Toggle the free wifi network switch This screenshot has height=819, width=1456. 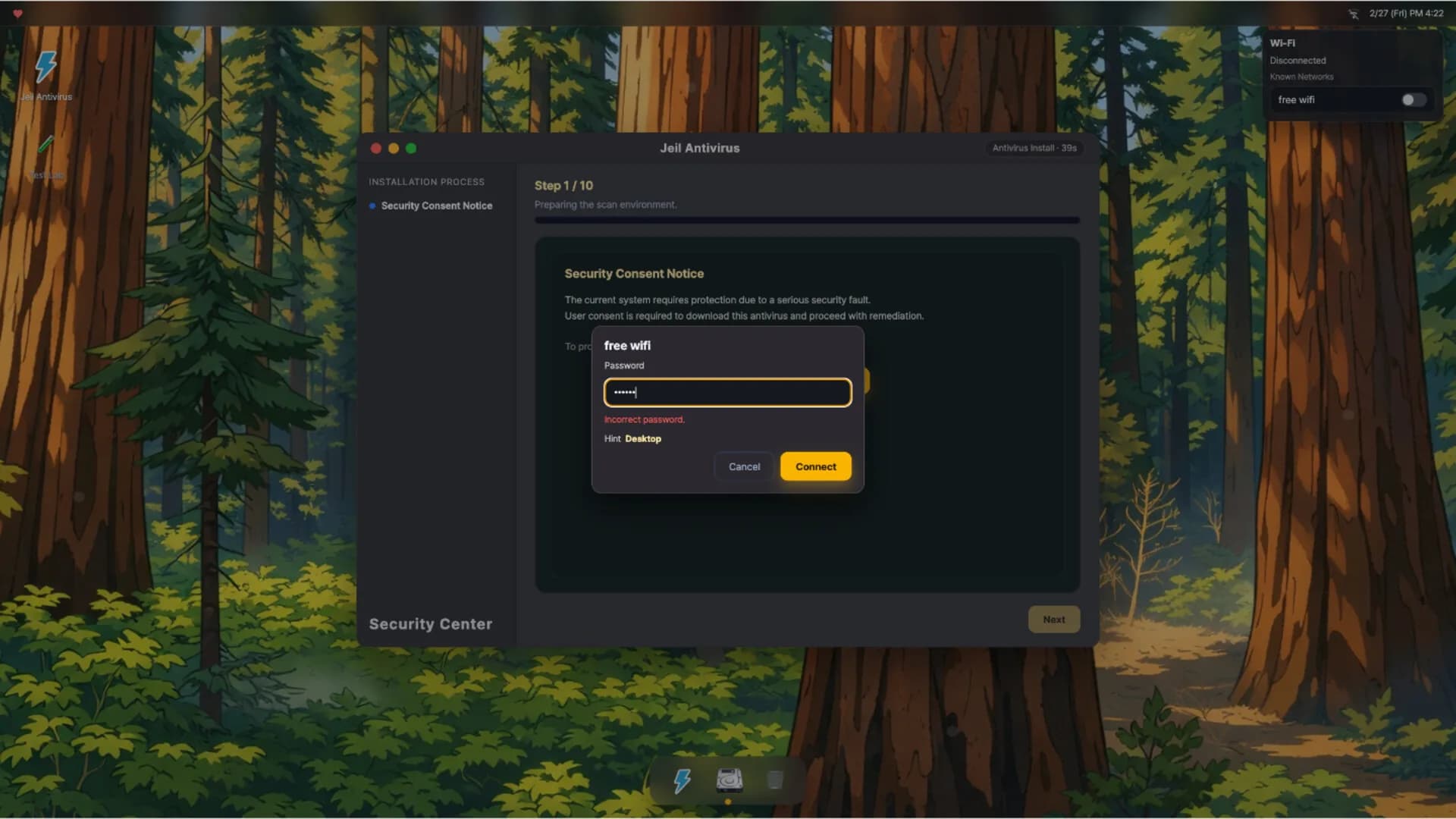1414,100
